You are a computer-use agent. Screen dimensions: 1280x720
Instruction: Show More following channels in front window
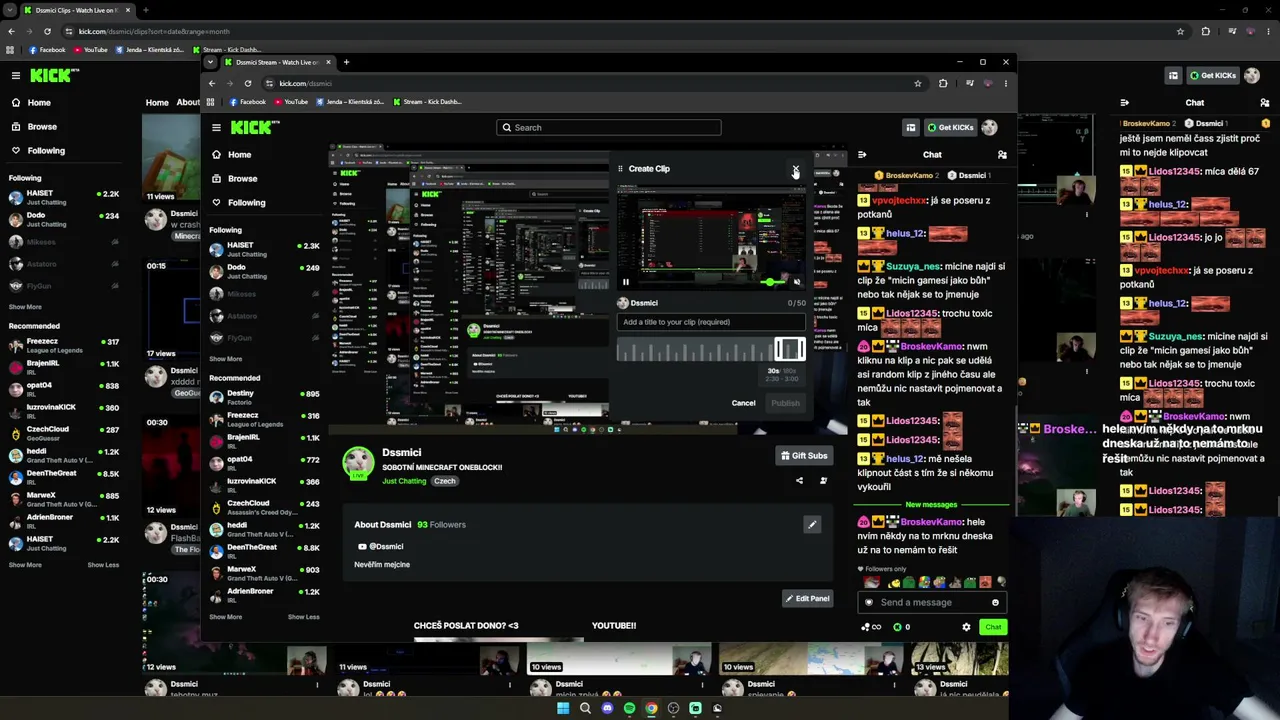click(x=226, y=359)
